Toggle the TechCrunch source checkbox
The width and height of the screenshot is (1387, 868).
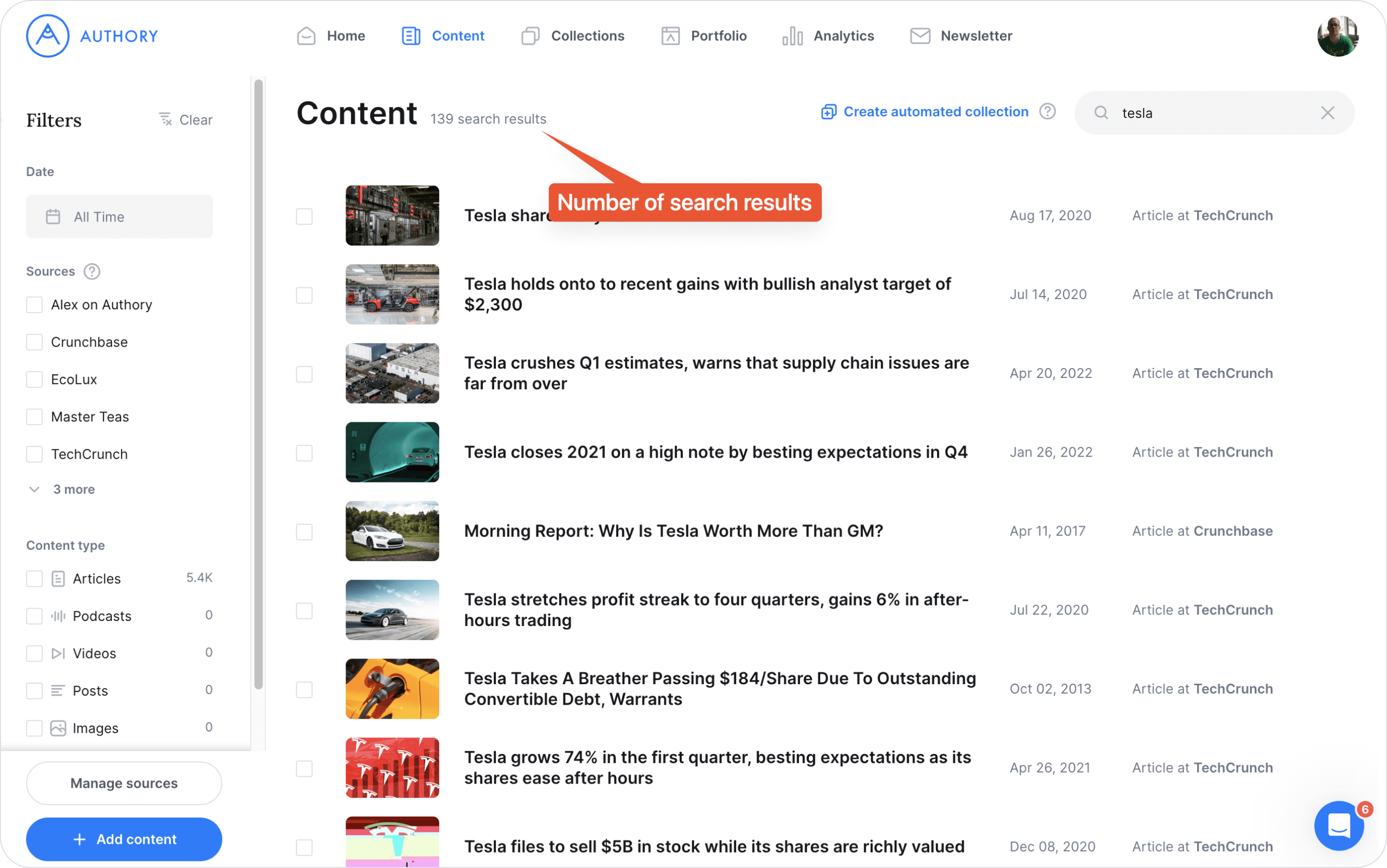point(34,454)
